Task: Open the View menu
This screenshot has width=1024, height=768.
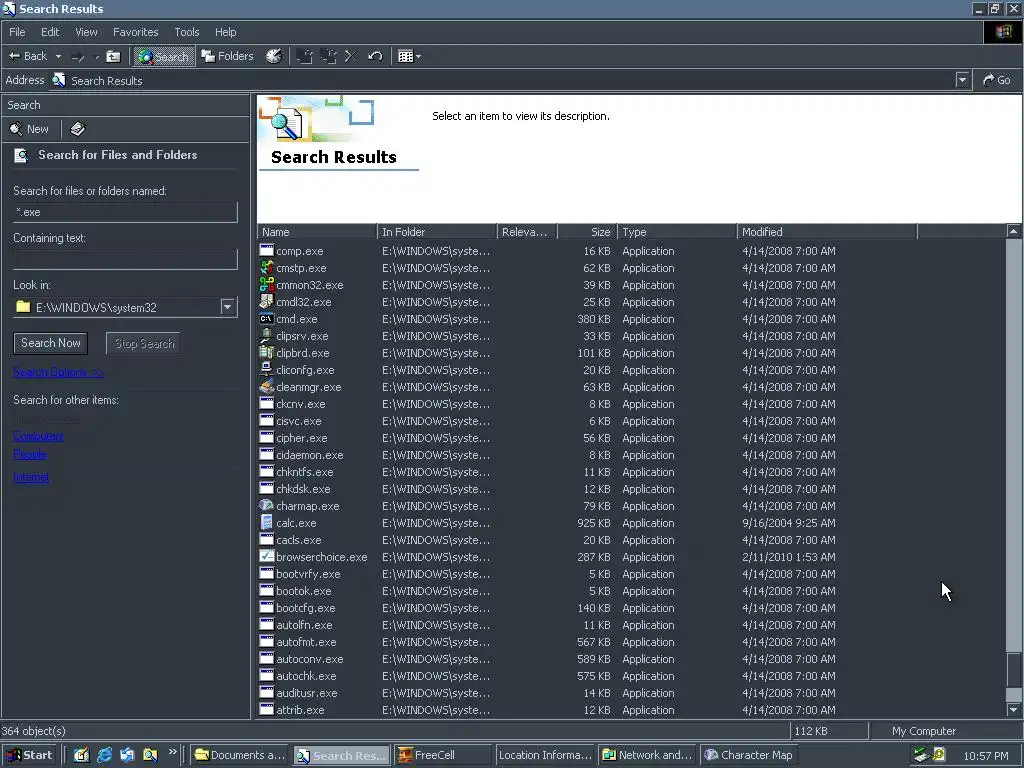Action: click(x=86, y=32)
